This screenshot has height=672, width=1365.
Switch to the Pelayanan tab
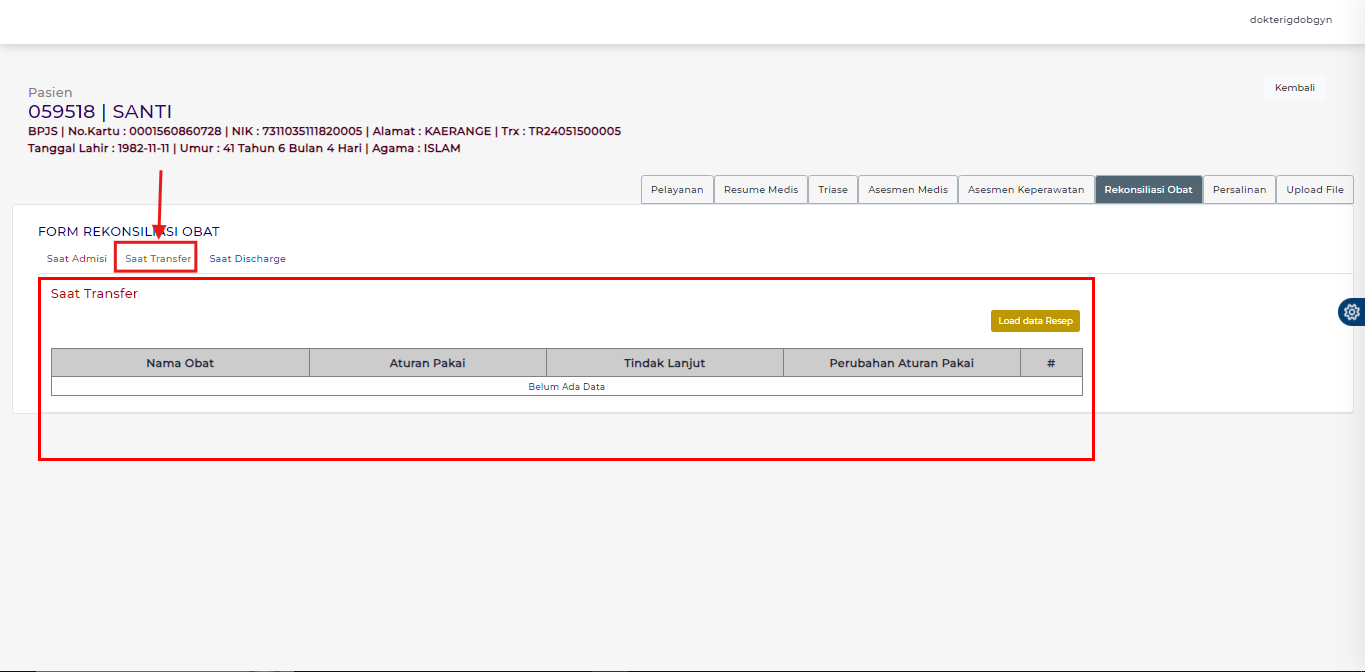point(677,190)
